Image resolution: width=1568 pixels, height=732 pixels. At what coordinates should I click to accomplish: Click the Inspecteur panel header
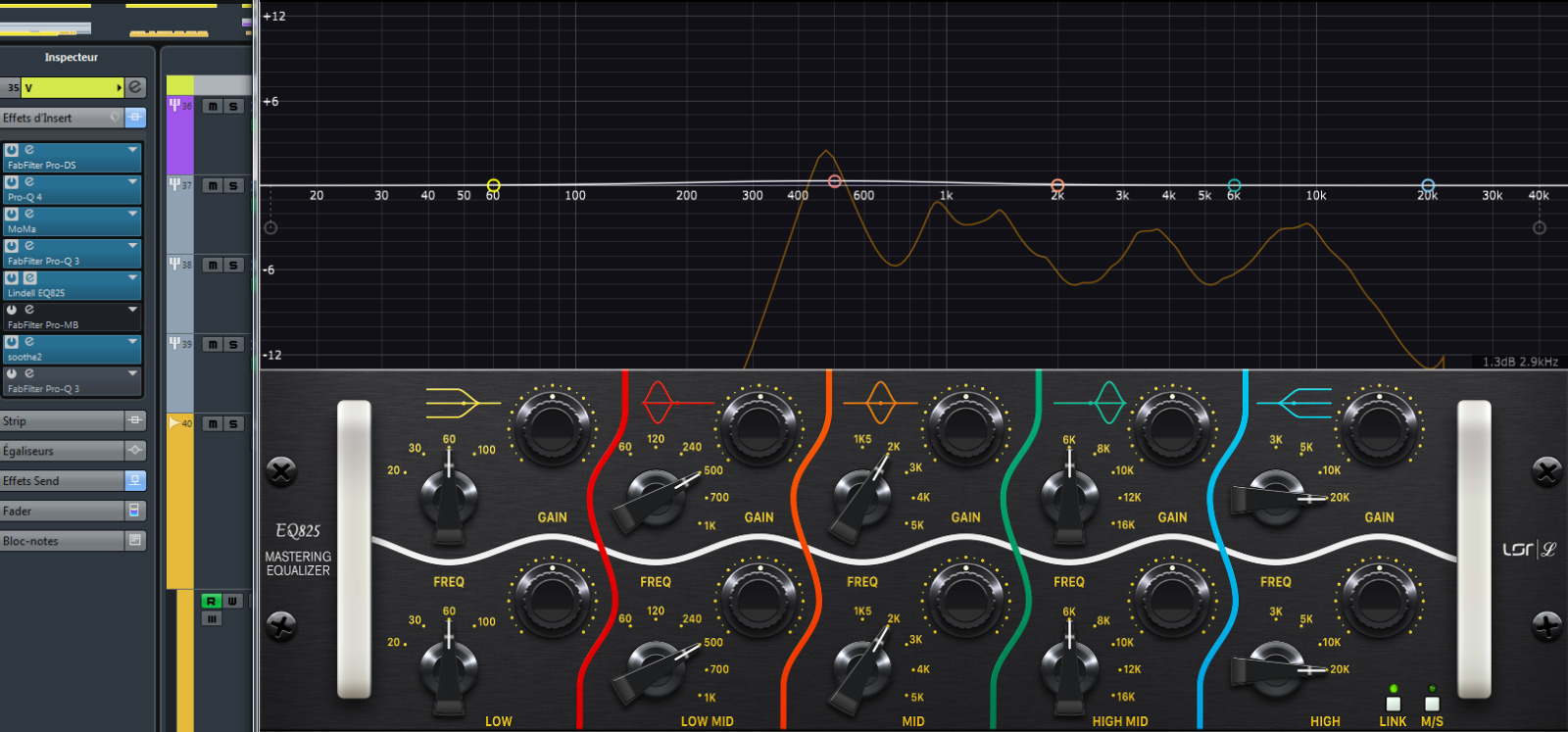72,58
